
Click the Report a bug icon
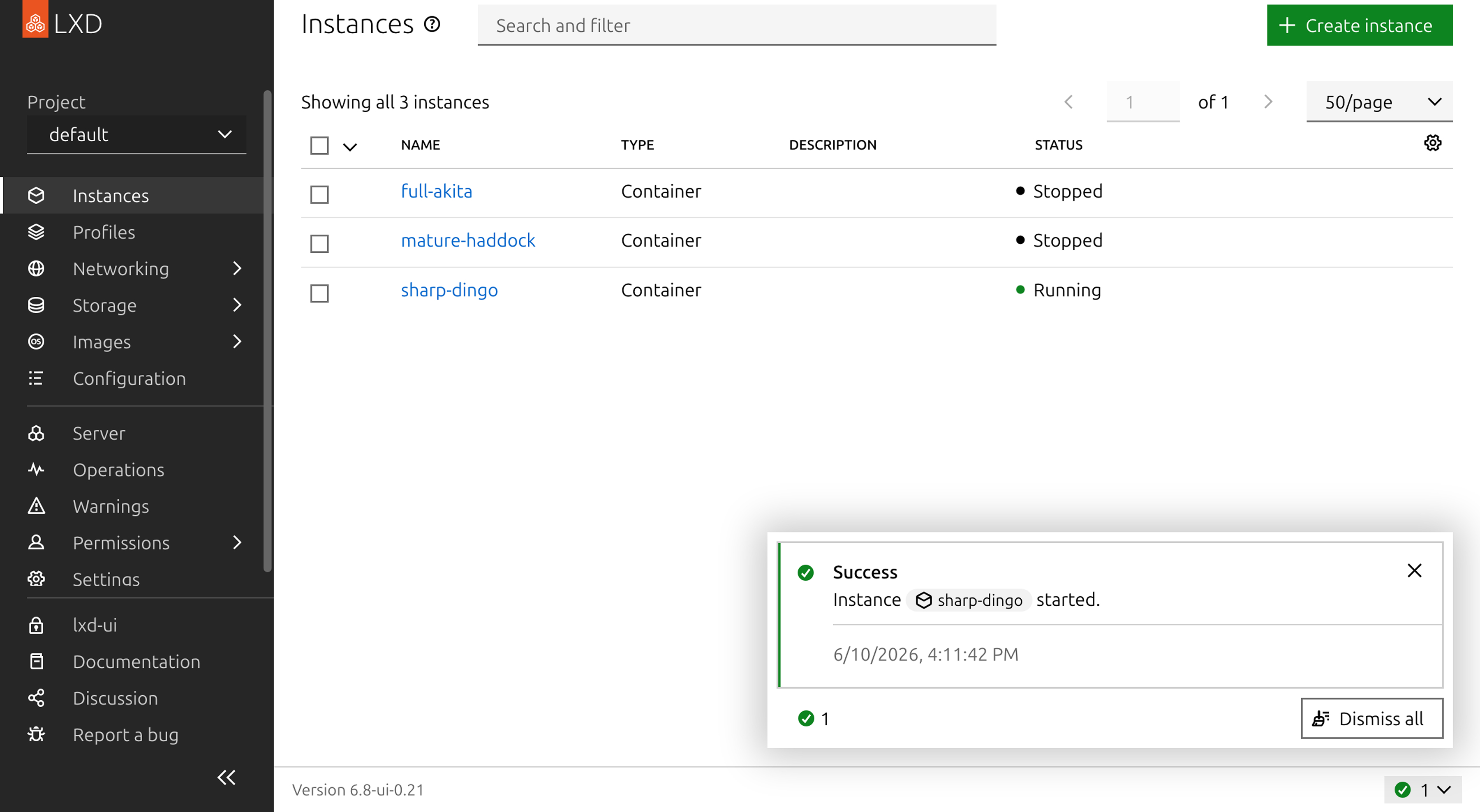(x=36, y=734)
